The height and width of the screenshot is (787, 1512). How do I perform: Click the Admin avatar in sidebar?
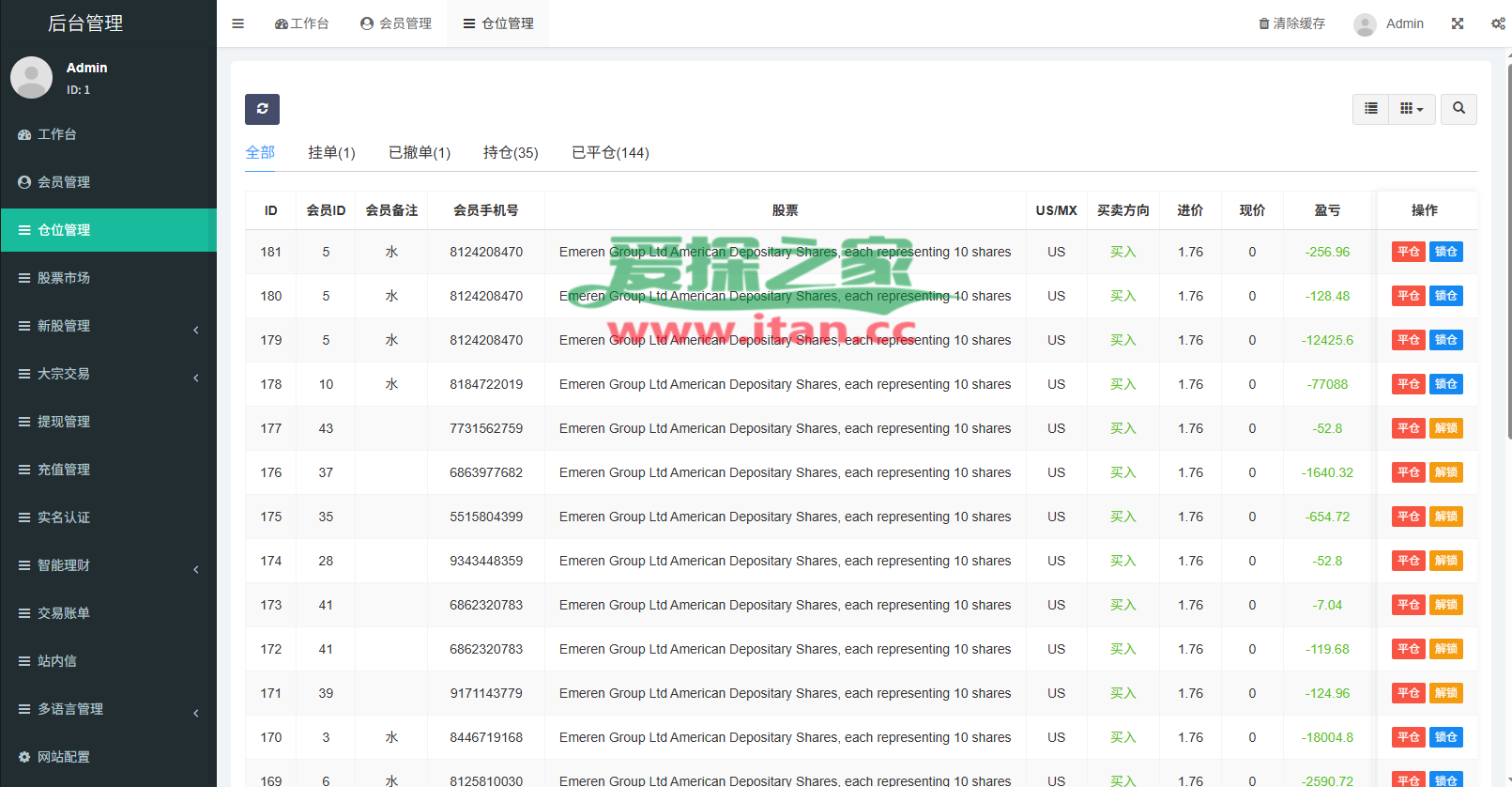(32, 78)
